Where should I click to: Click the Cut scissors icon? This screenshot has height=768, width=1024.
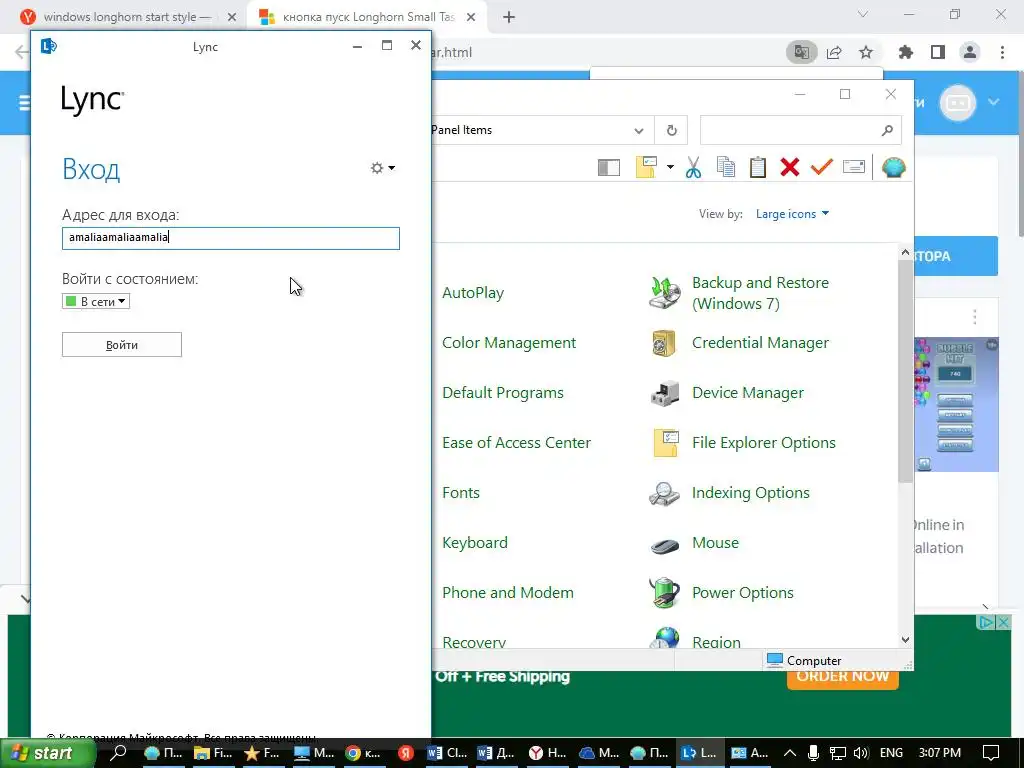coord(694,167)
